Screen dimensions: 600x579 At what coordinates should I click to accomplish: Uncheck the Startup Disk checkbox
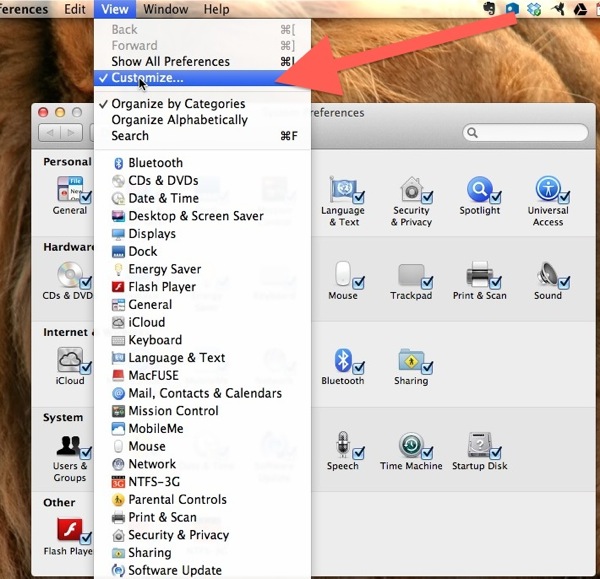(x=496, y=453)
